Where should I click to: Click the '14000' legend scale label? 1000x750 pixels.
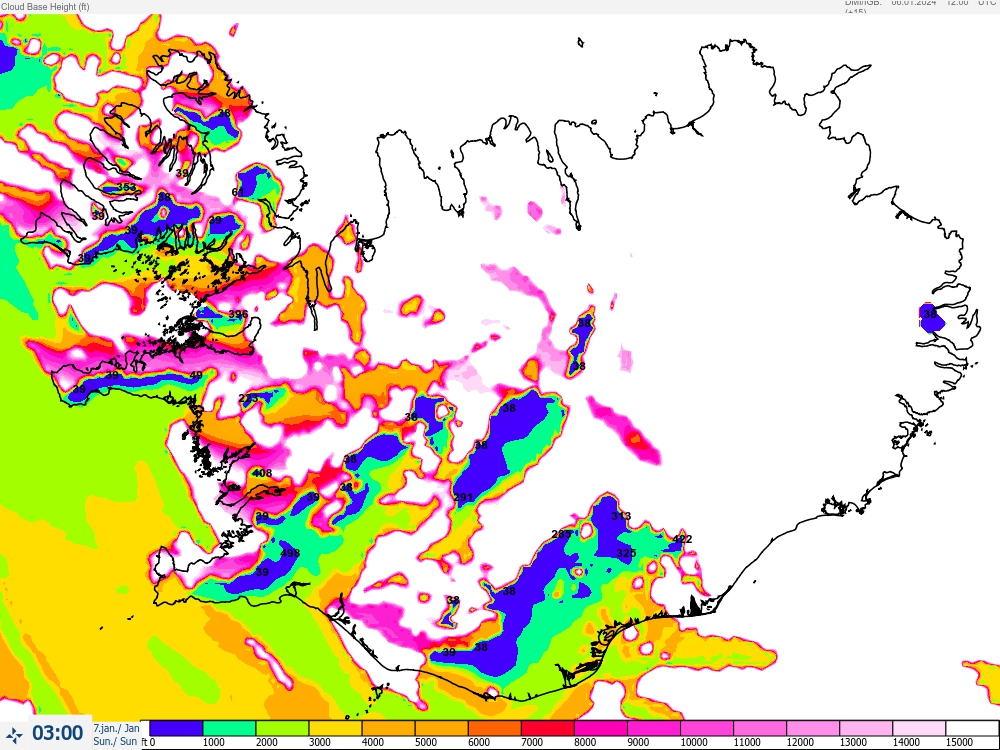point(906,742)
